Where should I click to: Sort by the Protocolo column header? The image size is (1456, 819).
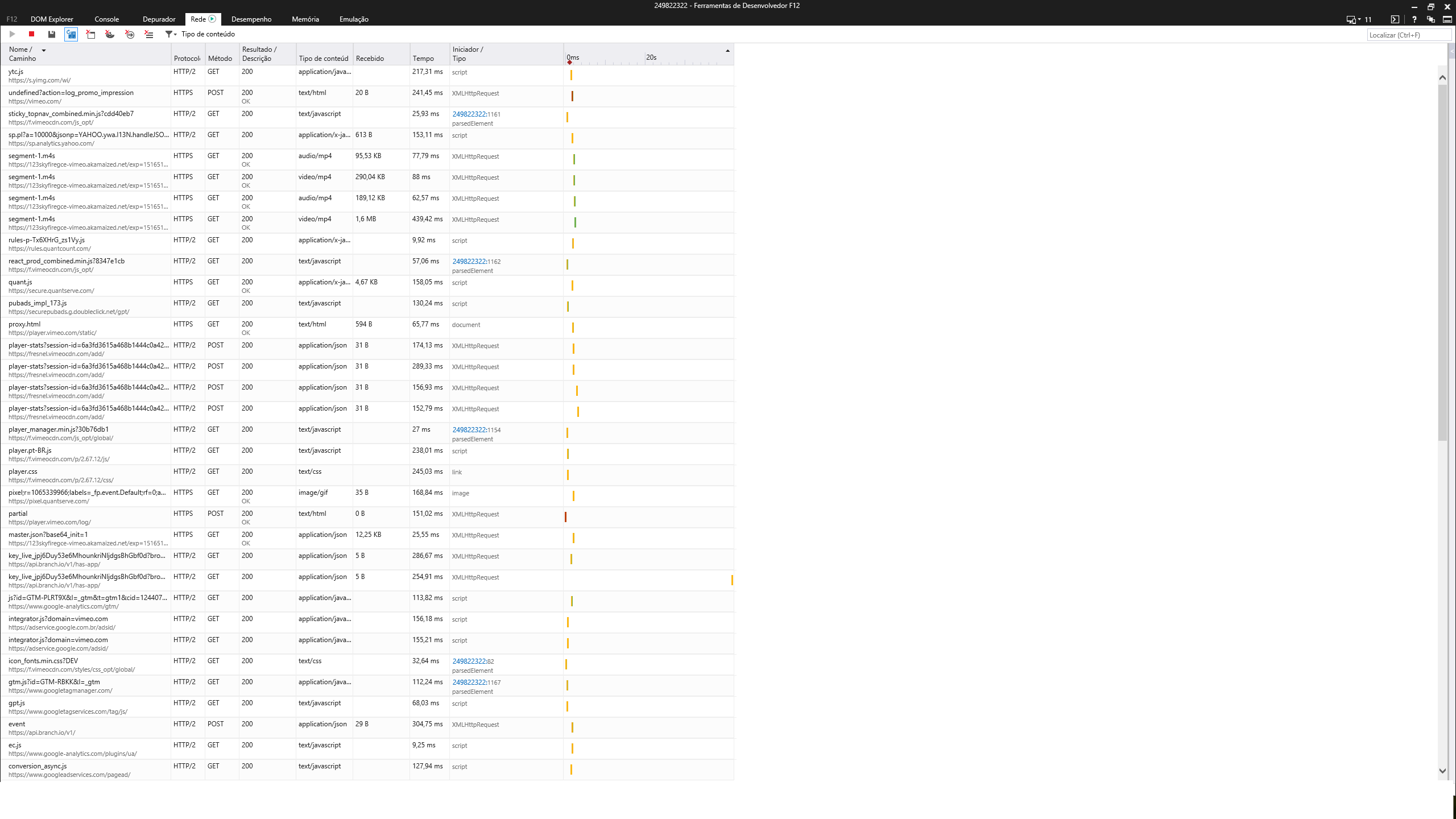[188, 54]
